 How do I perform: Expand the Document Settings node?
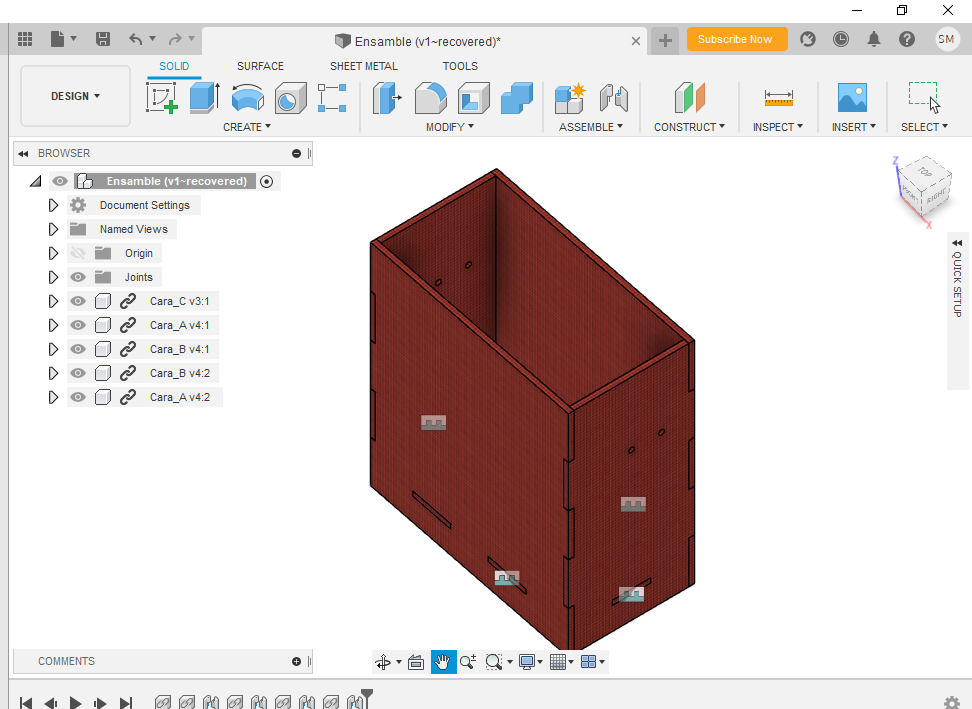(53, 205)
